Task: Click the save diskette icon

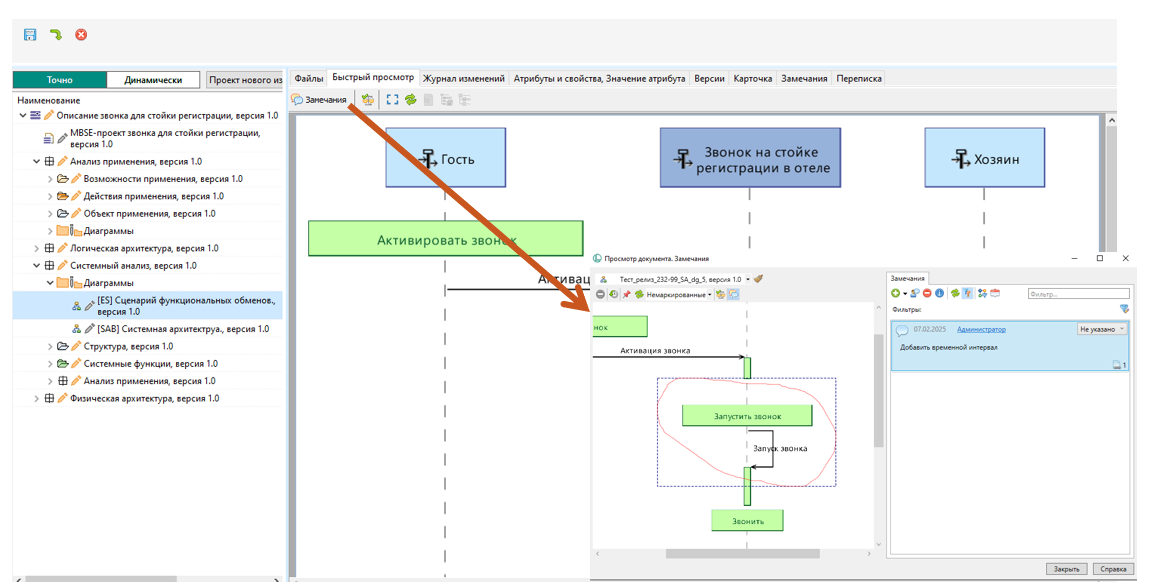Action: (30, 35)
